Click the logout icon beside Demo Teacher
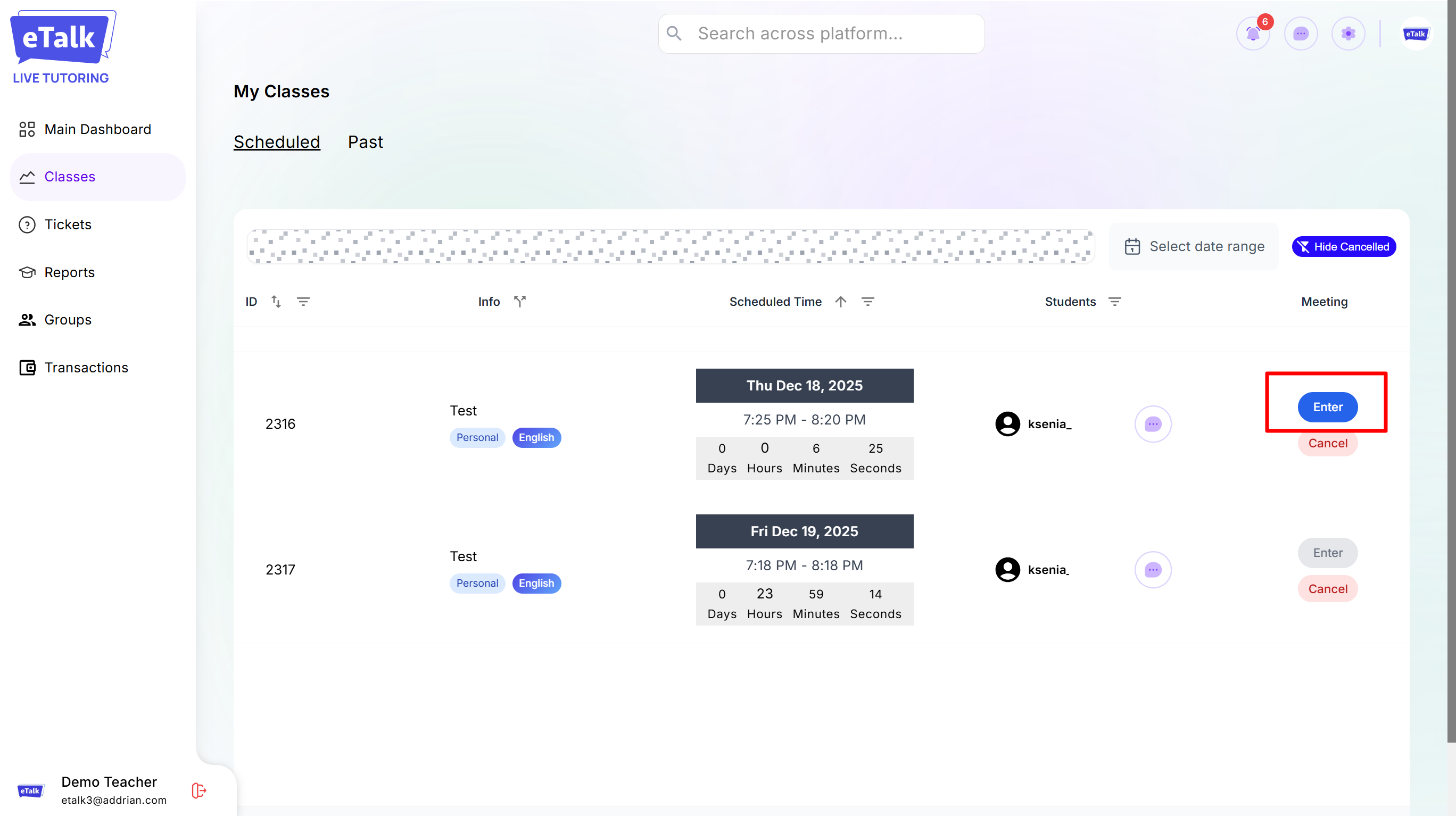Viewport: 1456px width, 816px height. (198, 790)
